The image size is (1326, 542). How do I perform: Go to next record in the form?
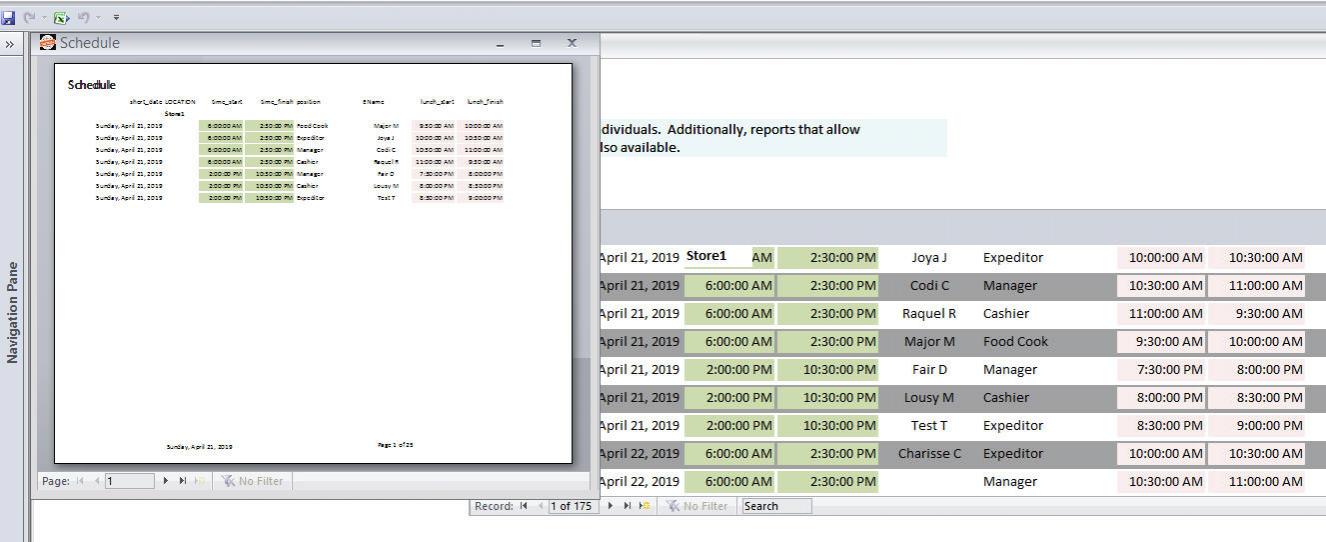(611, 506)
